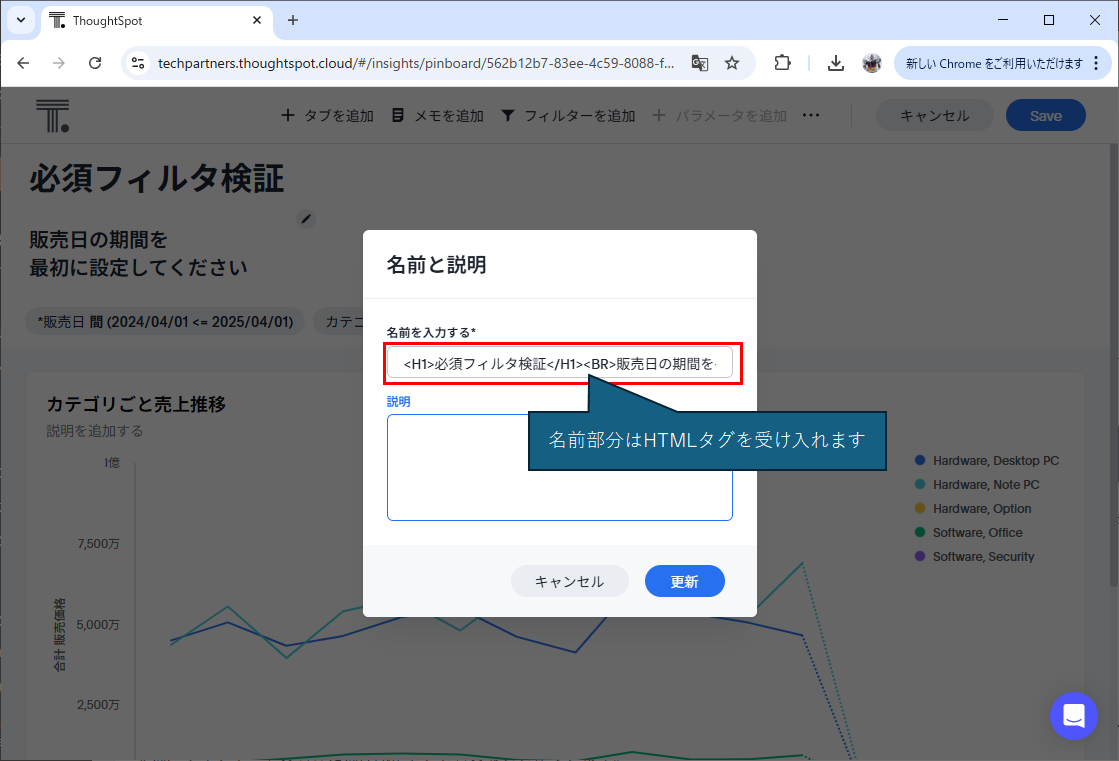Expand the Chrome tab search dropdown
The image size is (1119, 761).
(x=20, y=20)
